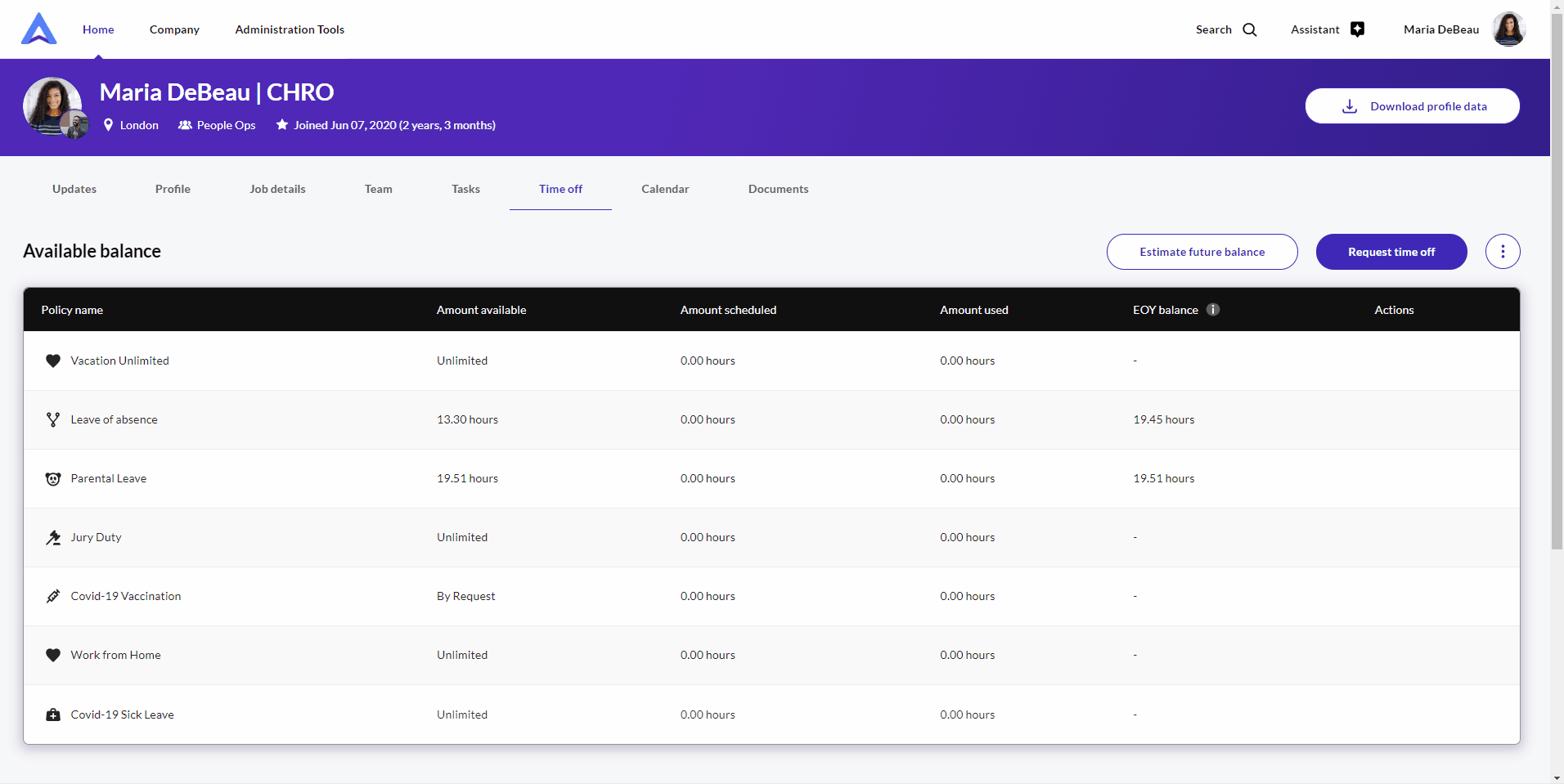Click the app logo in top-left corner
Image resolution: width=1564 pixels, height=784 pixels.
click(x=38, y=29)
